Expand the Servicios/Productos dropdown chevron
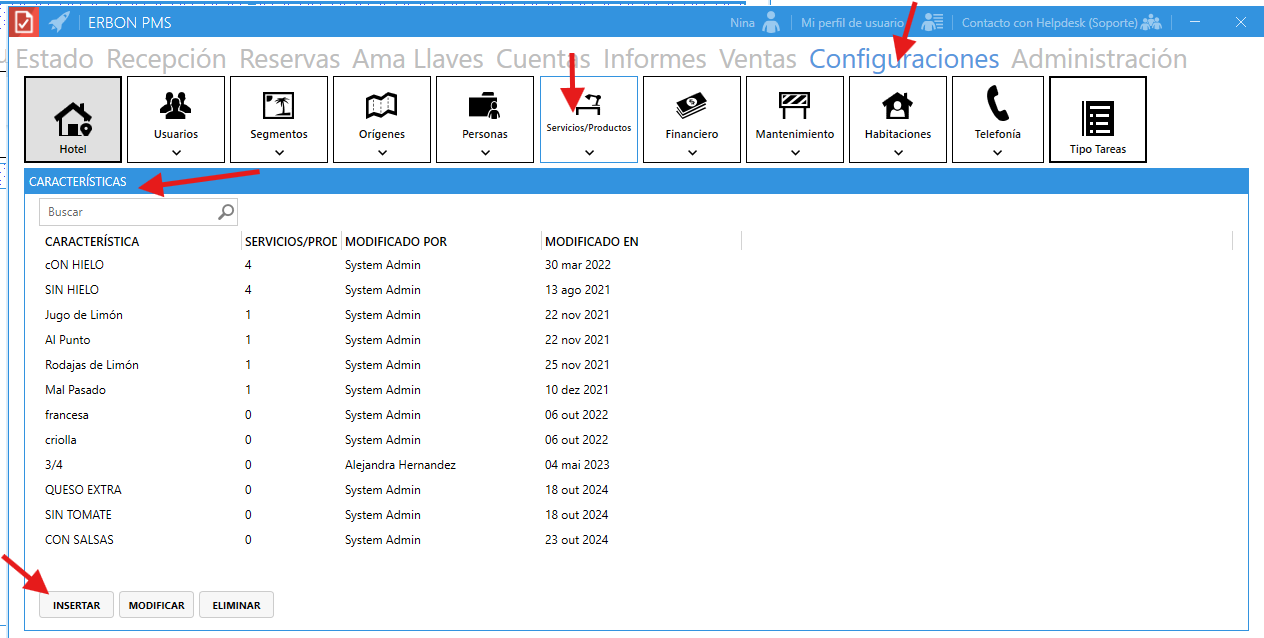Image resolution: width=1264 pixels, height=638 pixels. 589,152
